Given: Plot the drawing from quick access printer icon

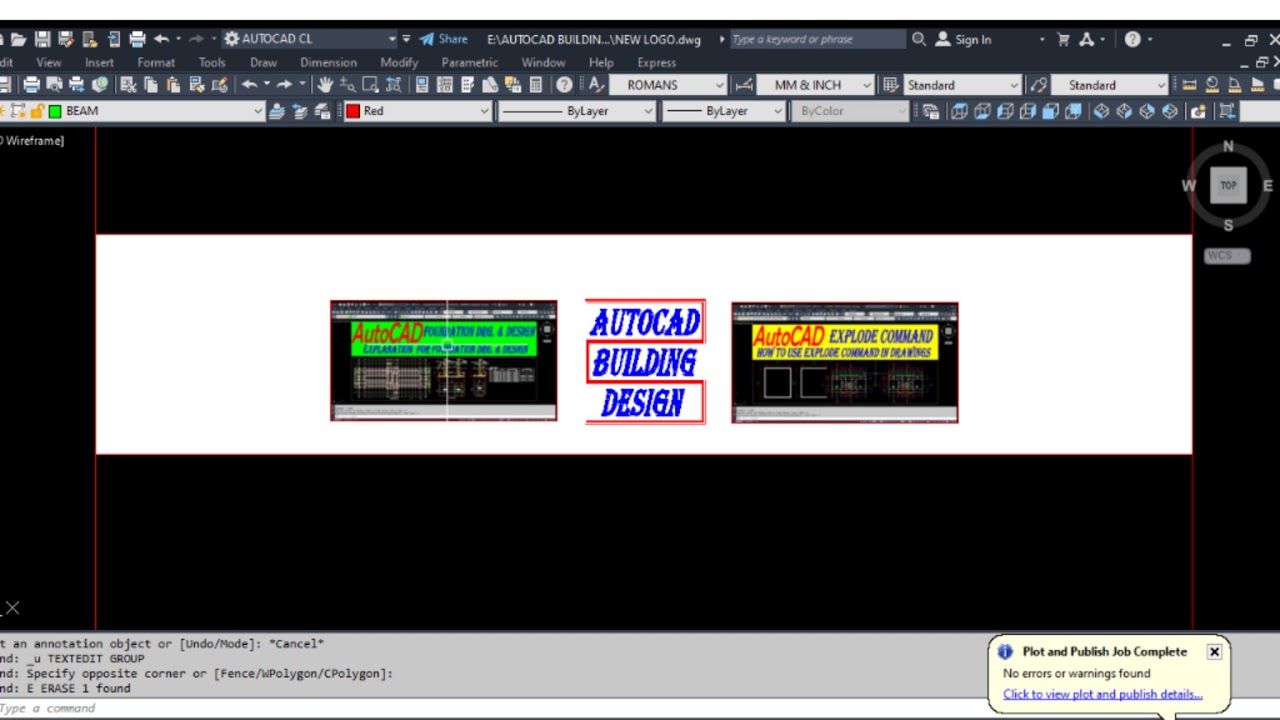Looking at the screenshot, I should click(137, 39).
